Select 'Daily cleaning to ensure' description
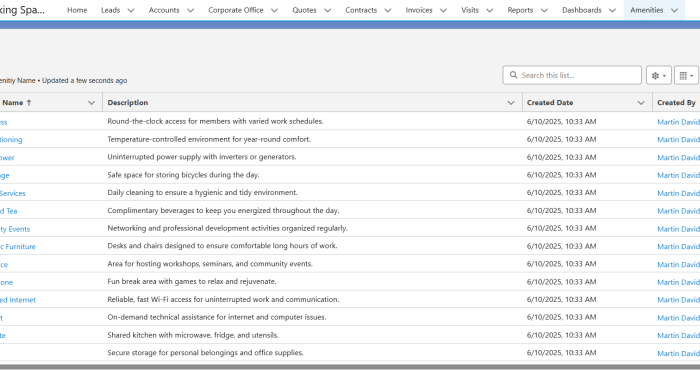This screenshot has height=370, width=700. point(202,193)
